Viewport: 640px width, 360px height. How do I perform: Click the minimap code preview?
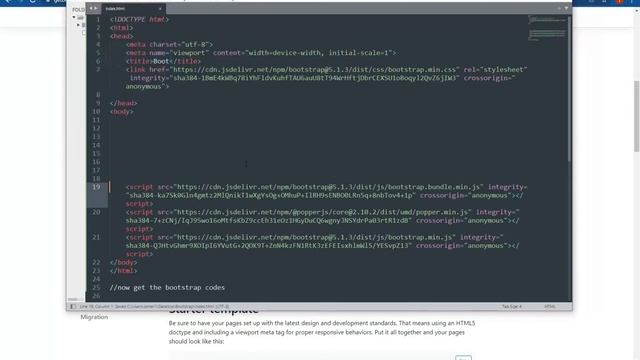(x=547, y=29)
